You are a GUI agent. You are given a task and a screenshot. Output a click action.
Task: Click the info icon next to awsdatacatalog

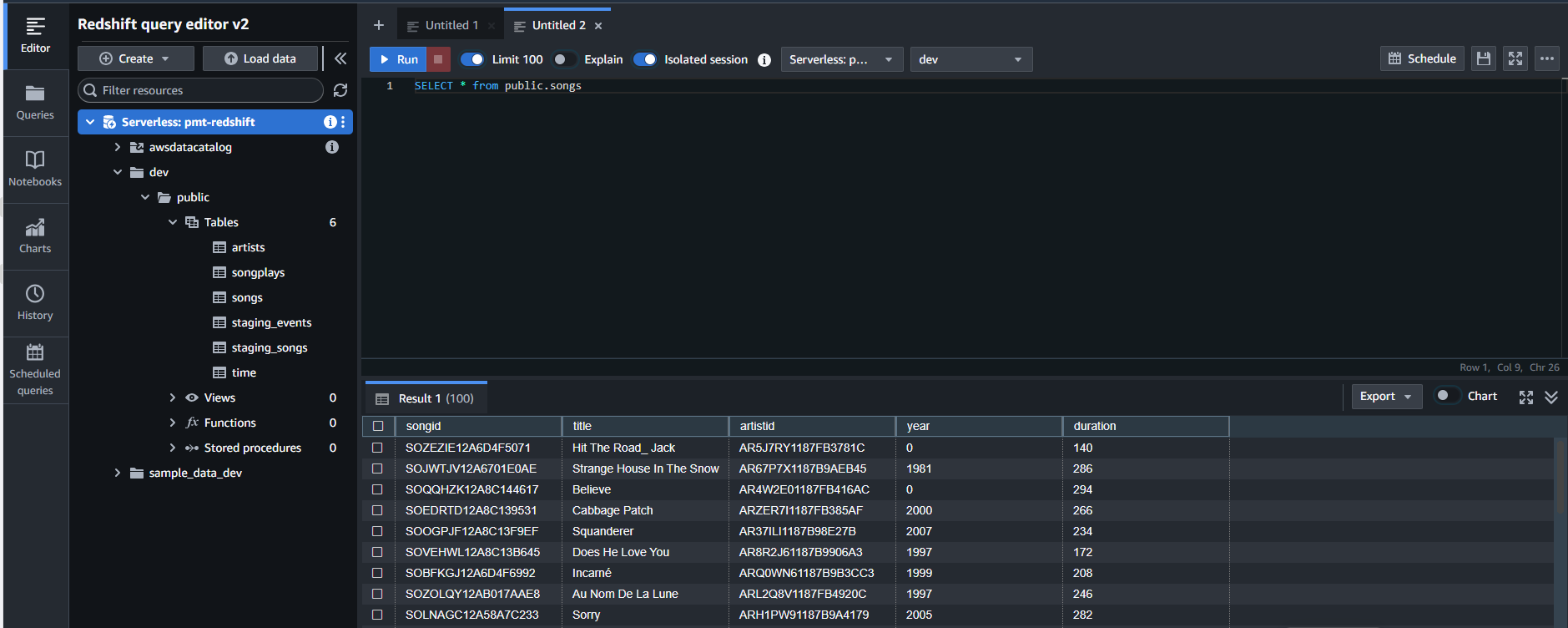[x=332, y=147]
